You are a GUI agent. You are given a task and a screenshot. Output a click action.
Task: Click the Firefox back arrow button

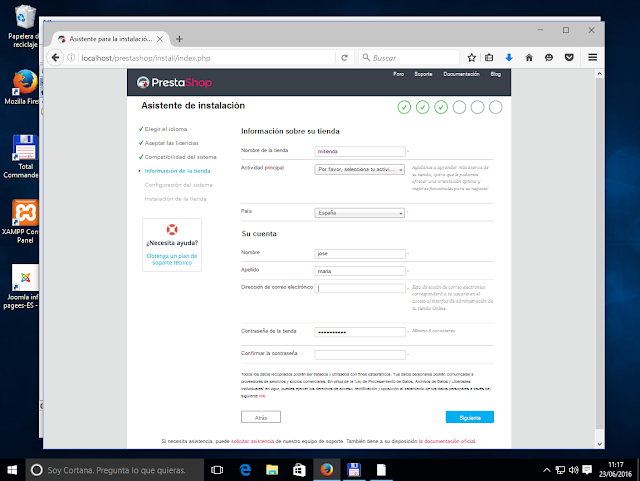[56, 58]
